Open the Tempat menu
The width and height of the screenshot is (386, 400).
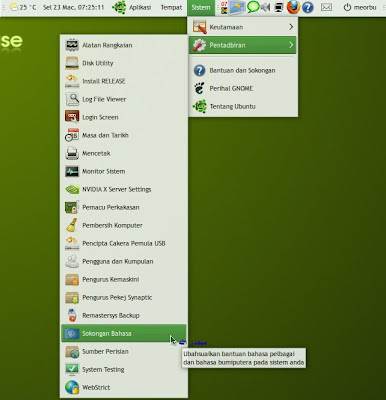pos(171,7)
